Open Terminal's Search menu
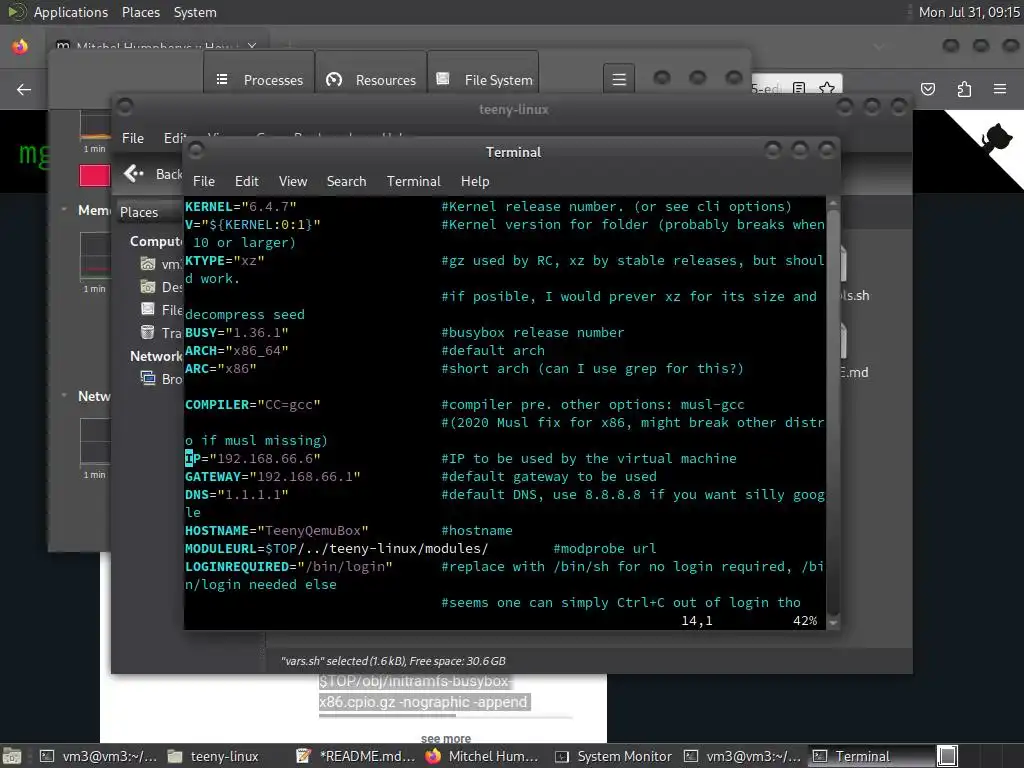Viewport: 1024px width, 768px height. (346, 182)
